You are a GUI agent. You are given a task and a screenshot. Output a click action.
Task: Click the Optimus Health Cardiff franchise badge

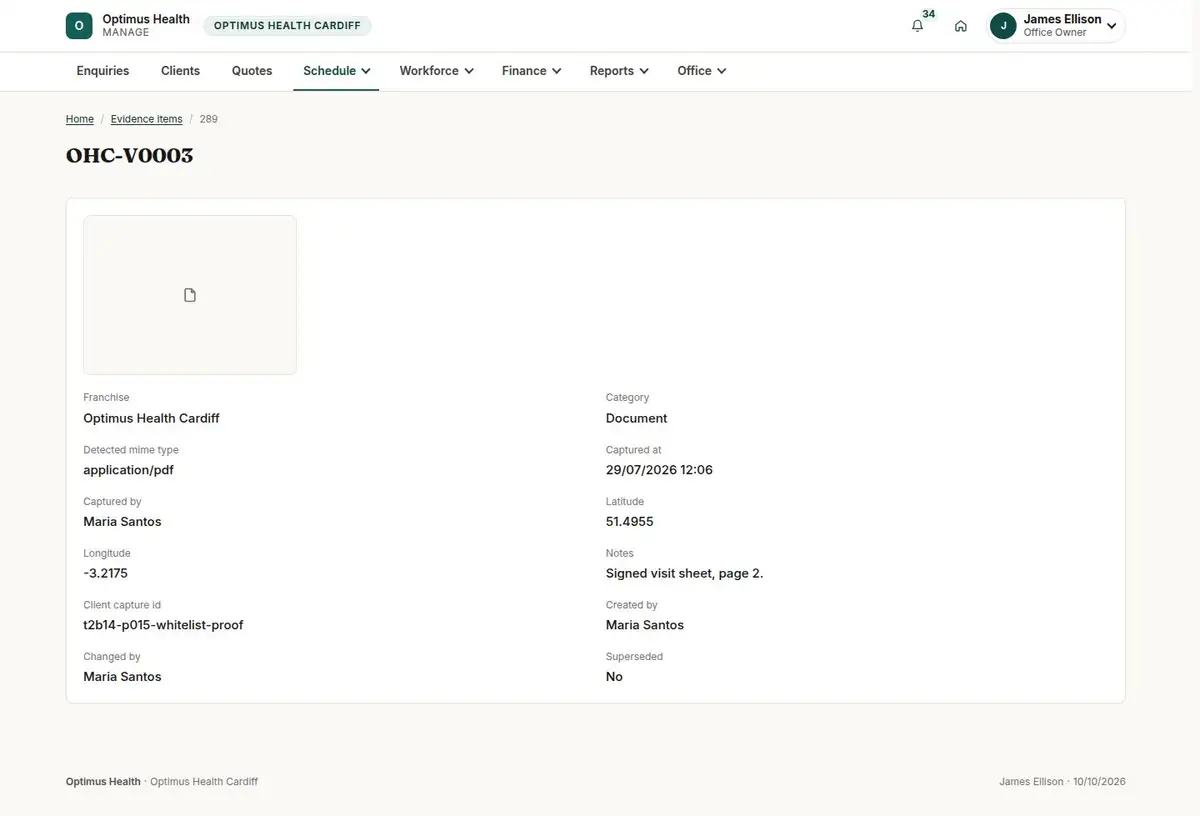[x=287, y=26]
